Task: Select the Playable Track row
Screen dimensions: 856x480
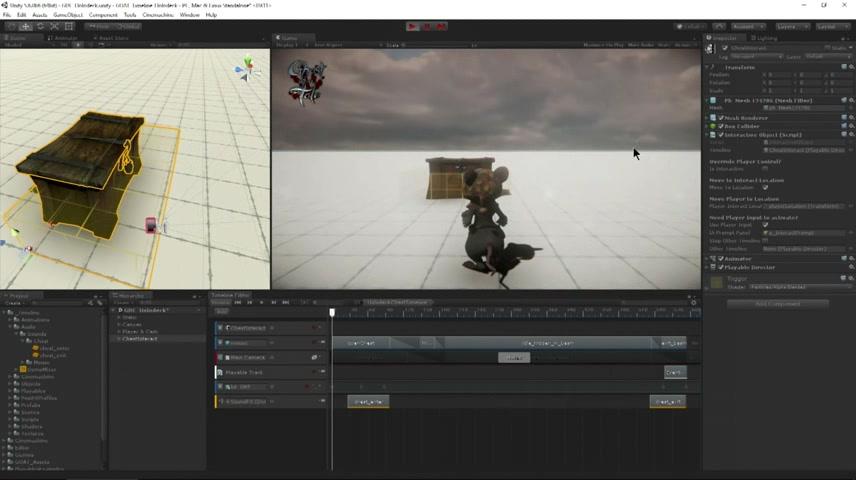Action: click(270, 372)
